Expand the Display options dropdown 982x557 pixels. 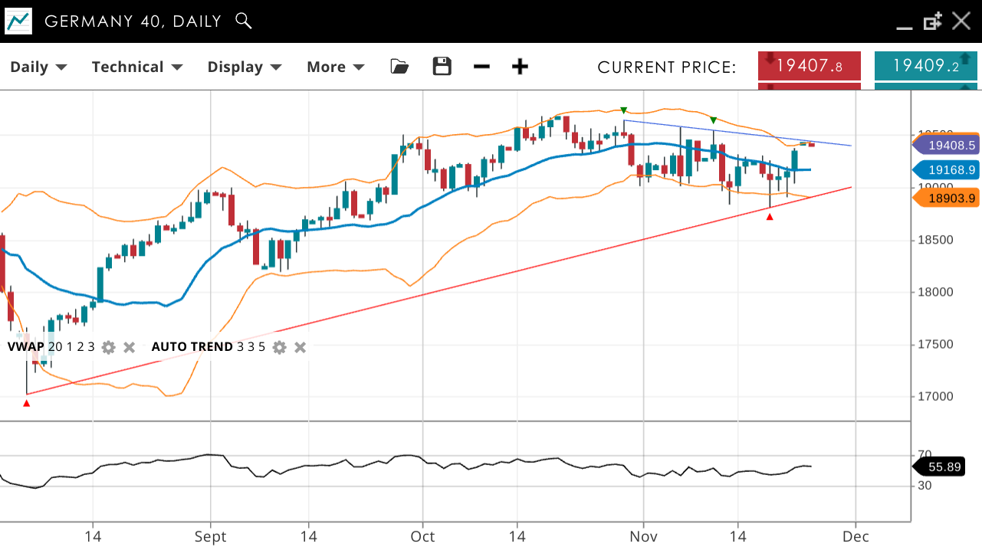click(x=244, y=67)
